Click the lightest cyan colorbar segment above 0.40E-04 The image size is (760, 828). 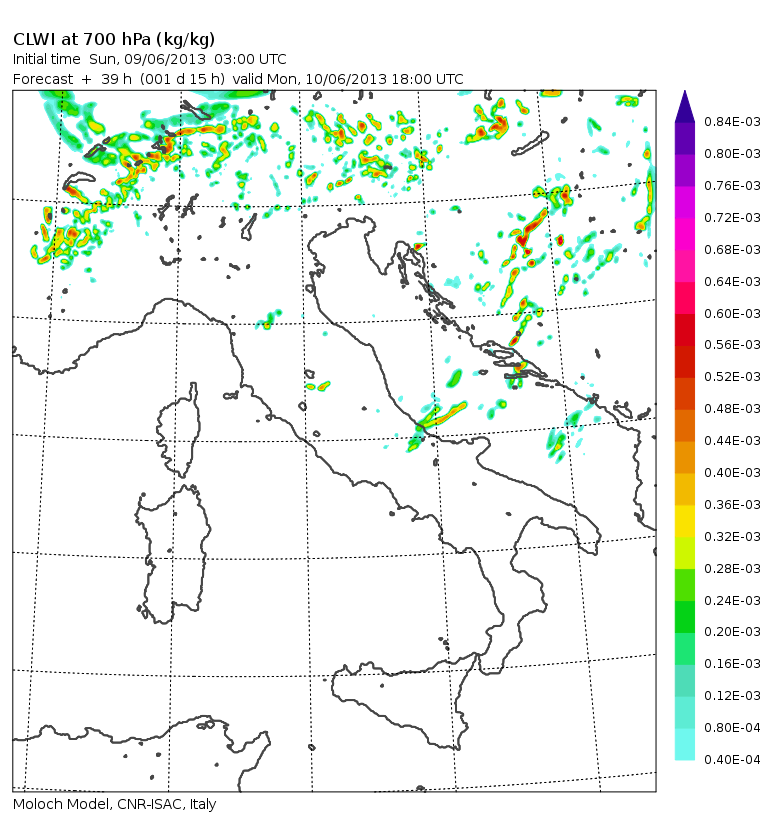(685, 744)
